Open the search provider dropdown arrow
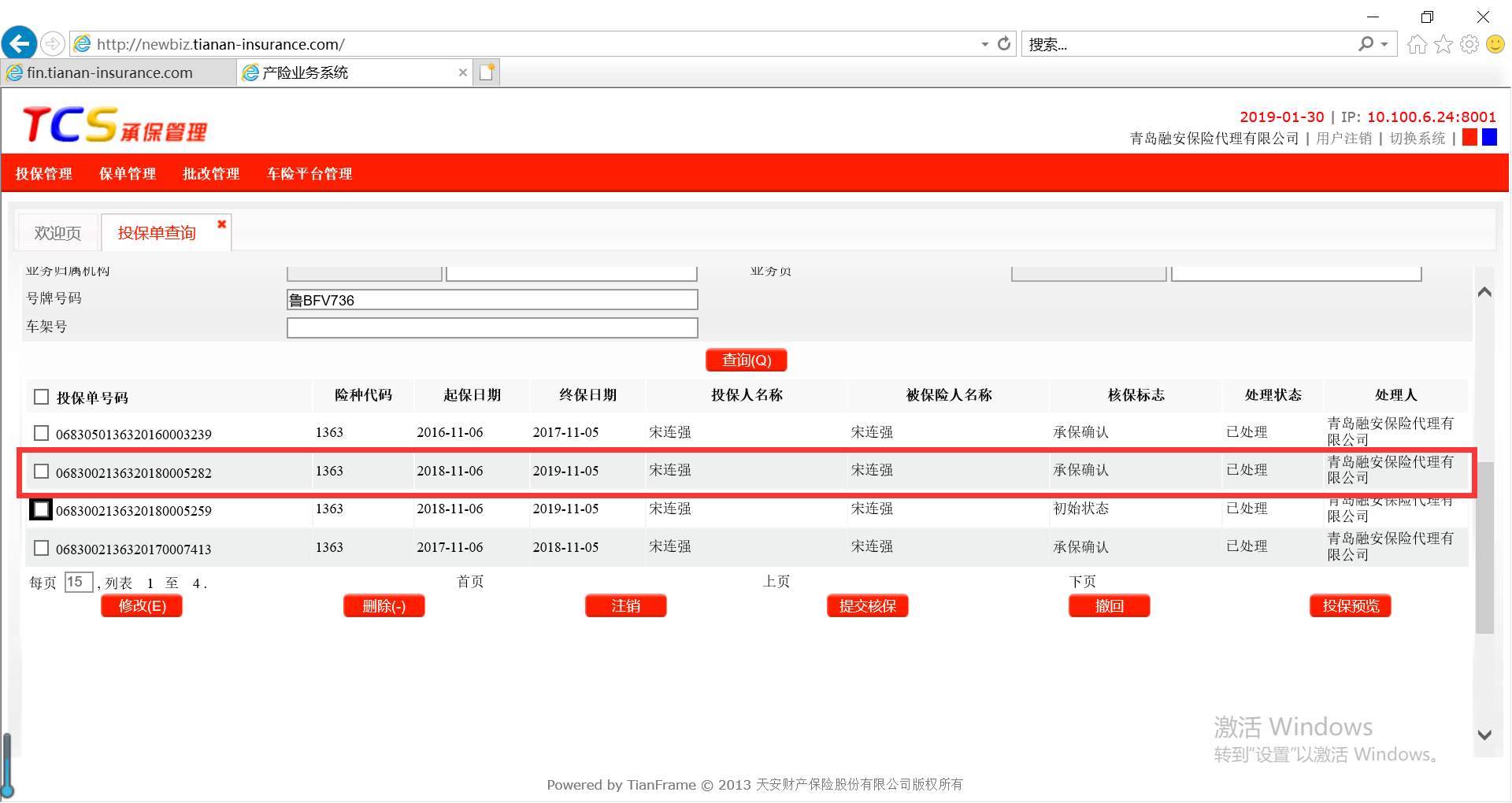1512x803 pixels. click(1384, 45)
